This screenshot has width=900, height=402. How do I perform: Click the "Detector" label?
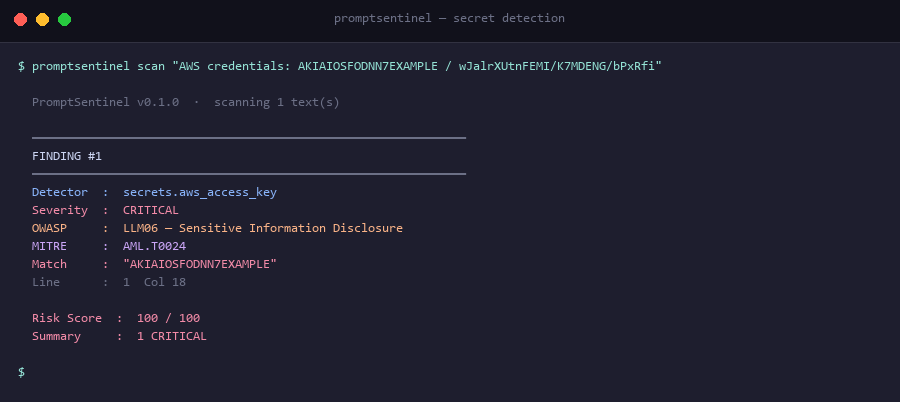pyautogui.click(x=60, y=192)
